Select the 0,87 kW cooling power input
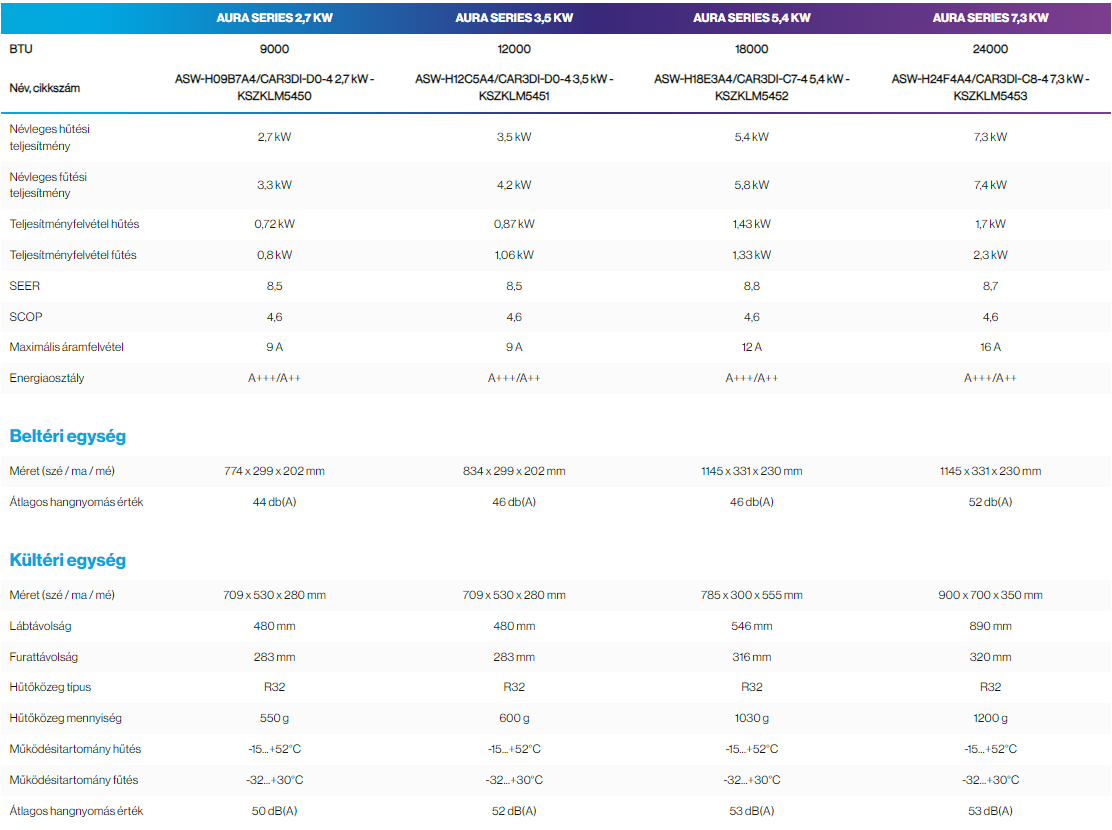The height and width of the screenshot is (830, 1112). coord(514,224)
